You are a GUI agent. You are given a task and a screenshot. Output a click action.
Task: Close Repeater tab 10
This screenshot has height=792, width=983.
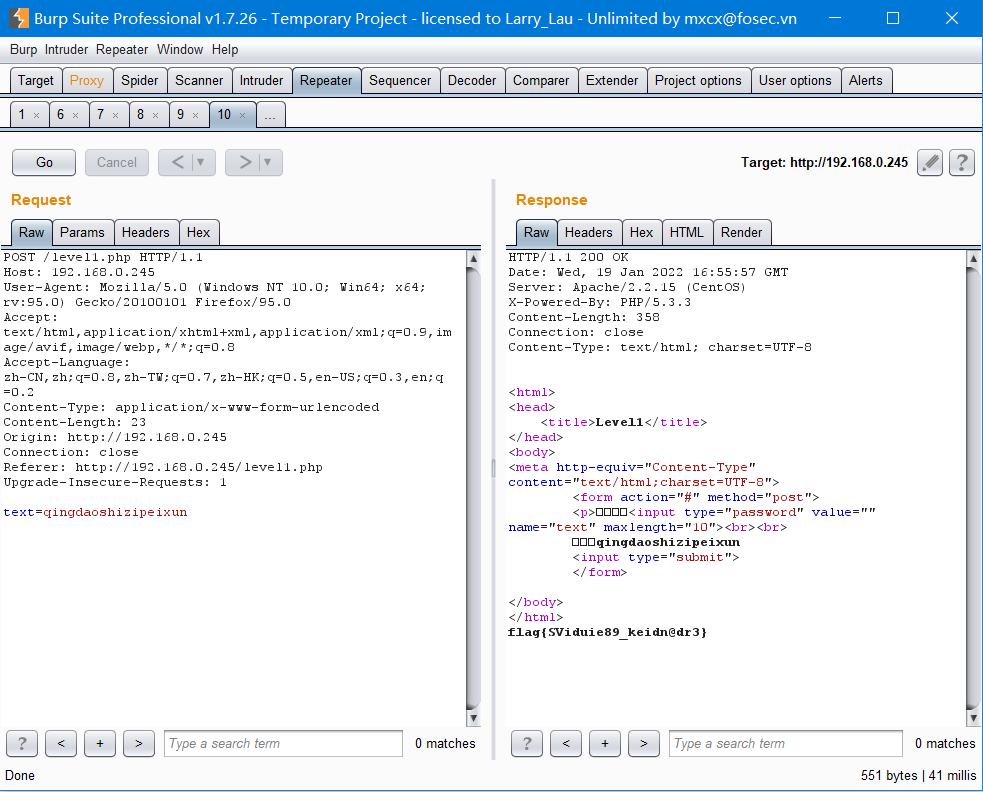(x=242, y=116)
